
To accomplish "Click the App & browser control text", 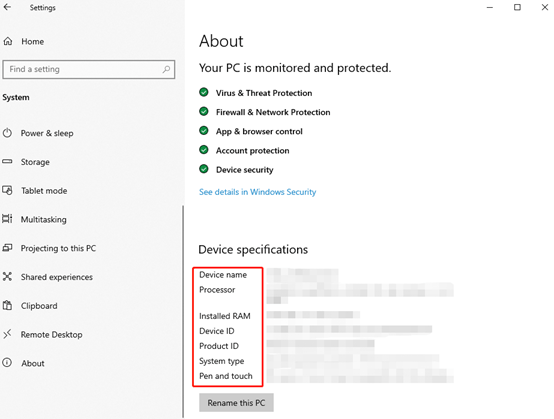I will click(x=259, y=131).
